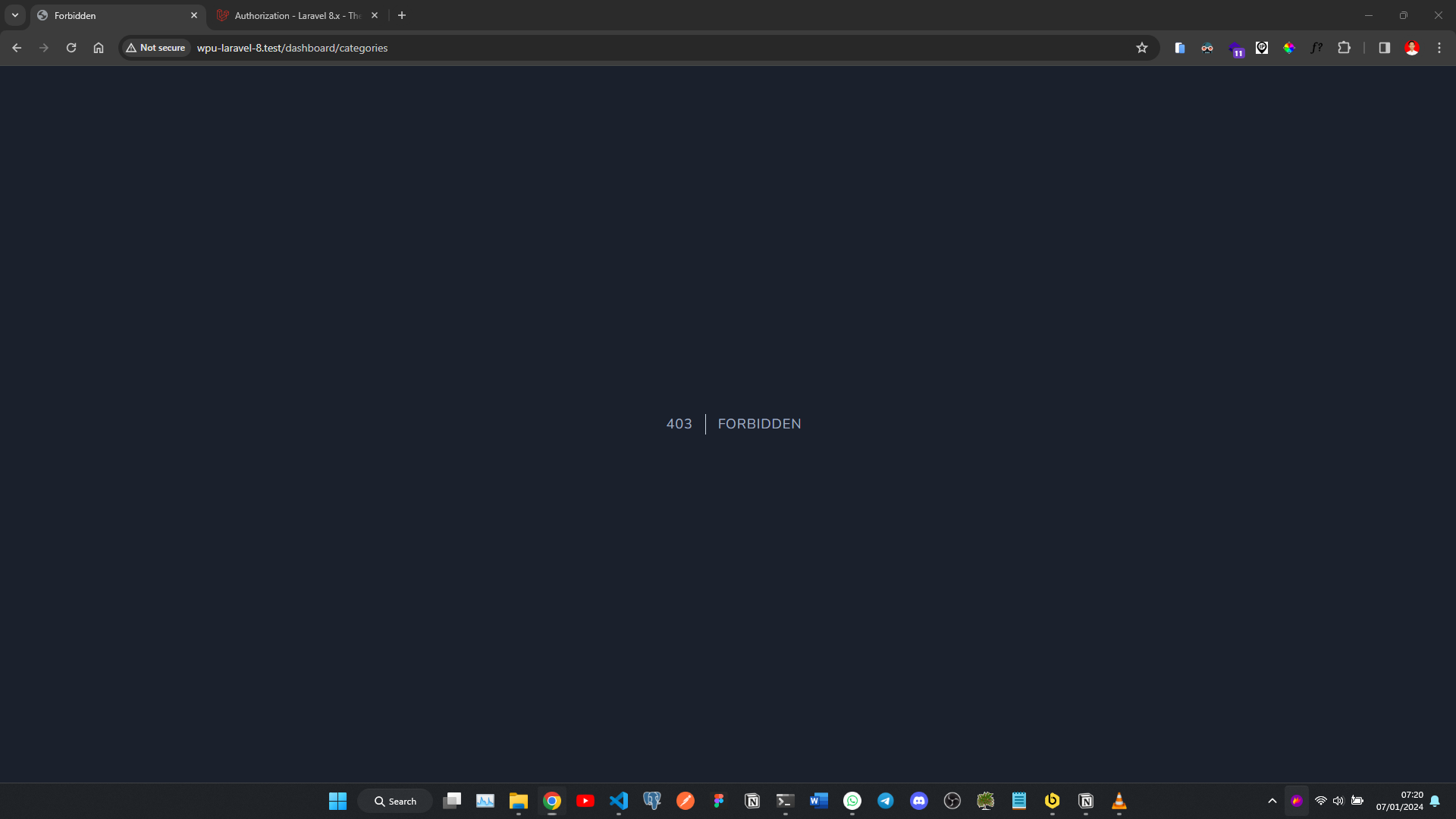Viewport: 1456px width, 819px height.
Task: Click the Windows taskbar Search box
Action: pos(395,801)
